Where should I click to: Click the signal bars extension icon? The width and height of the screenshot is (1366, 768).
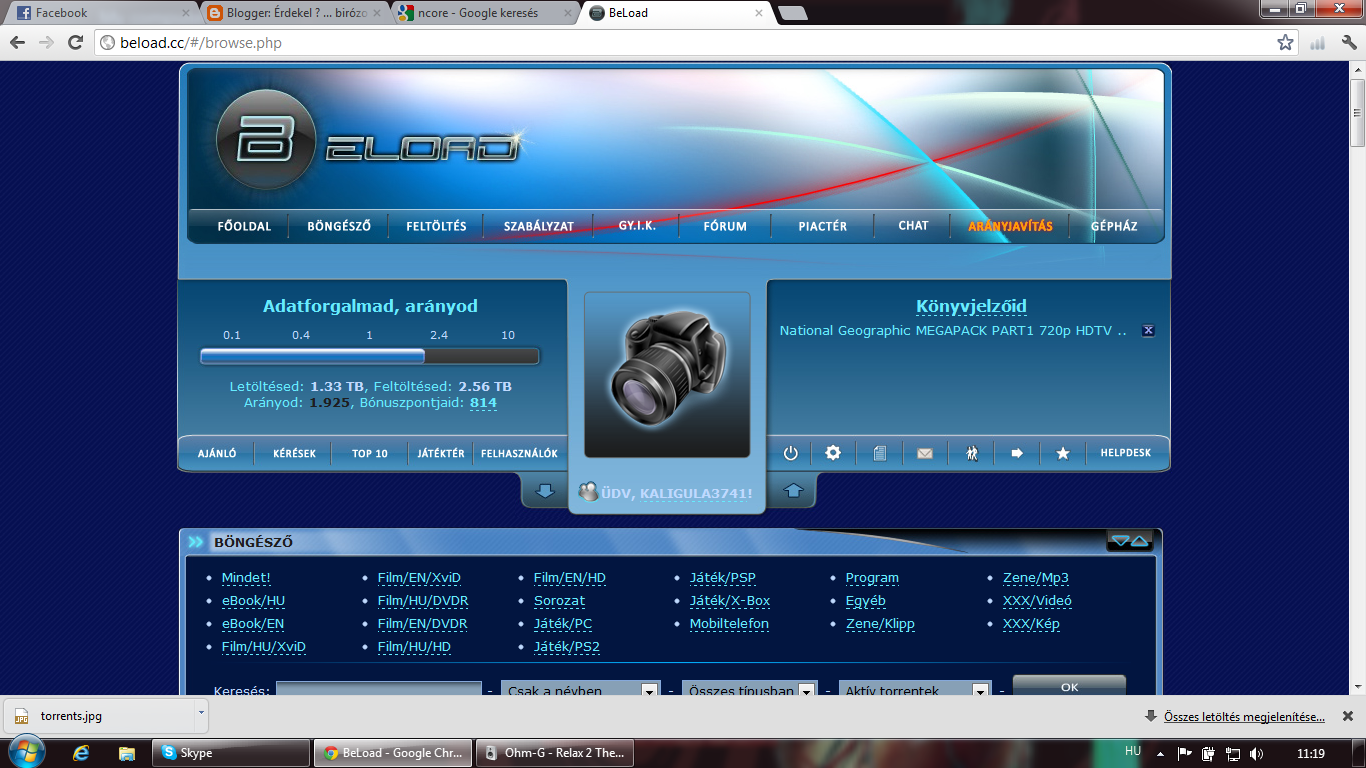[x=1317, y=43]
